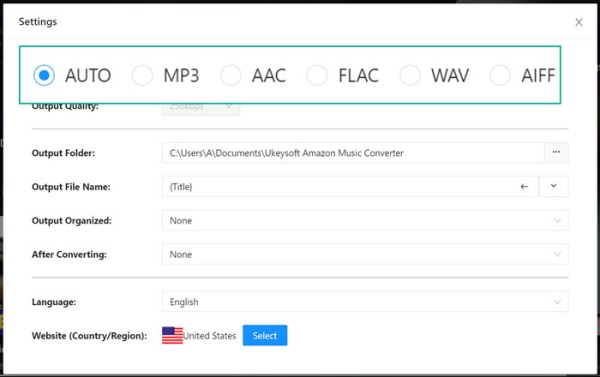Choose the AIFF format radio button
This screenshot has width=600, height=377.
[500, 75]
